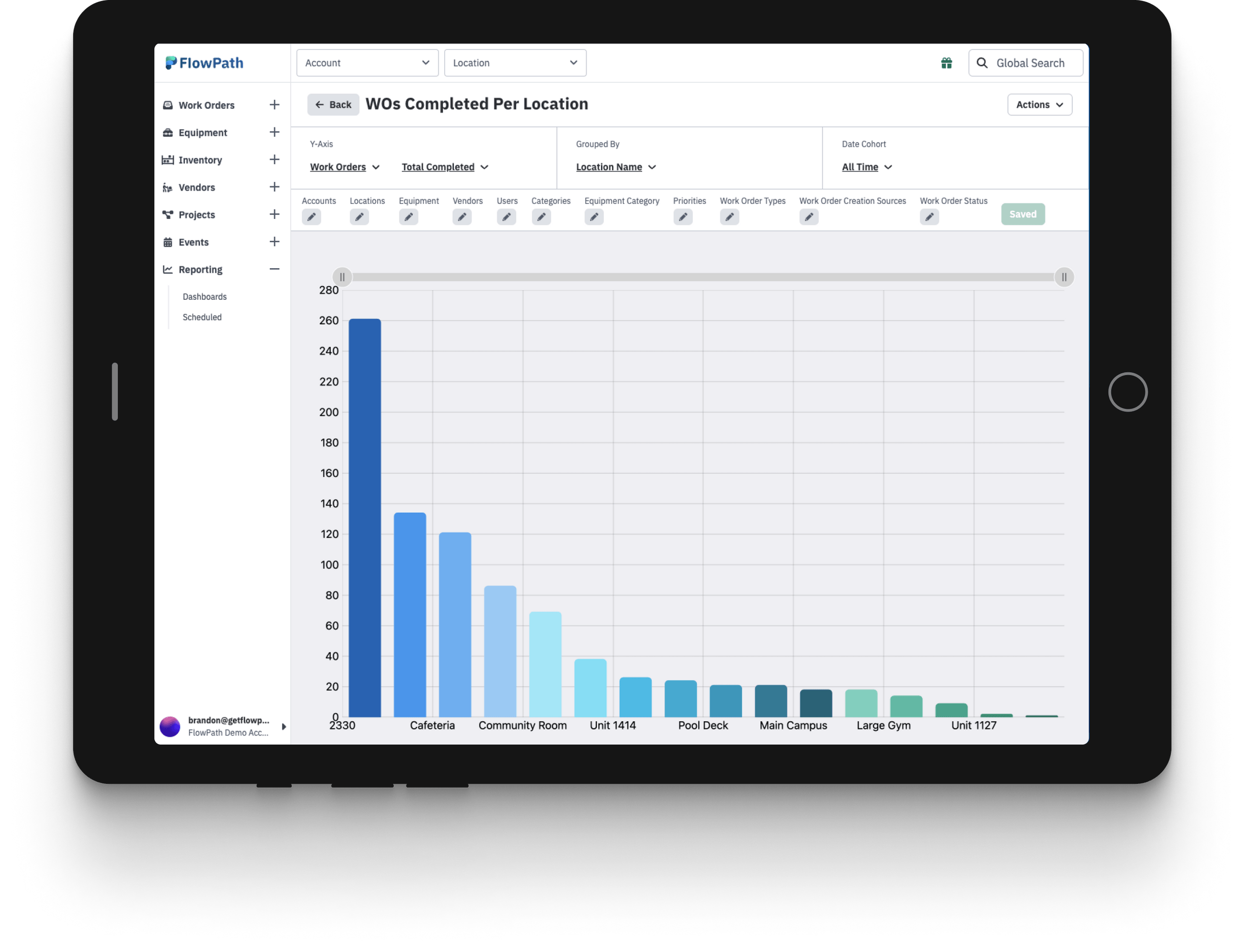Open the Location dropdown

pyautogui.click(x=515, y=63)
